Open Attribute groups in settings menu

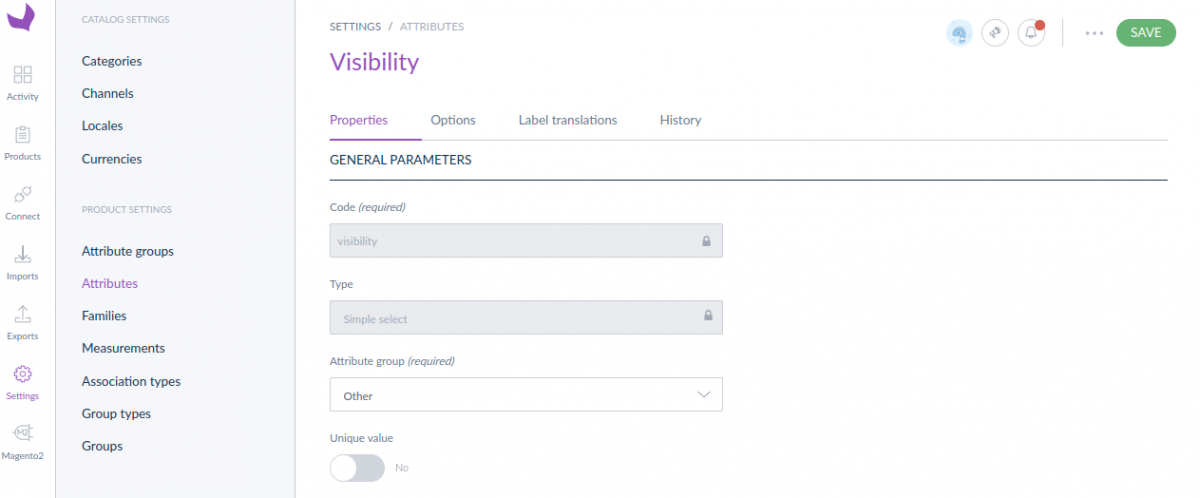[128, 251]
